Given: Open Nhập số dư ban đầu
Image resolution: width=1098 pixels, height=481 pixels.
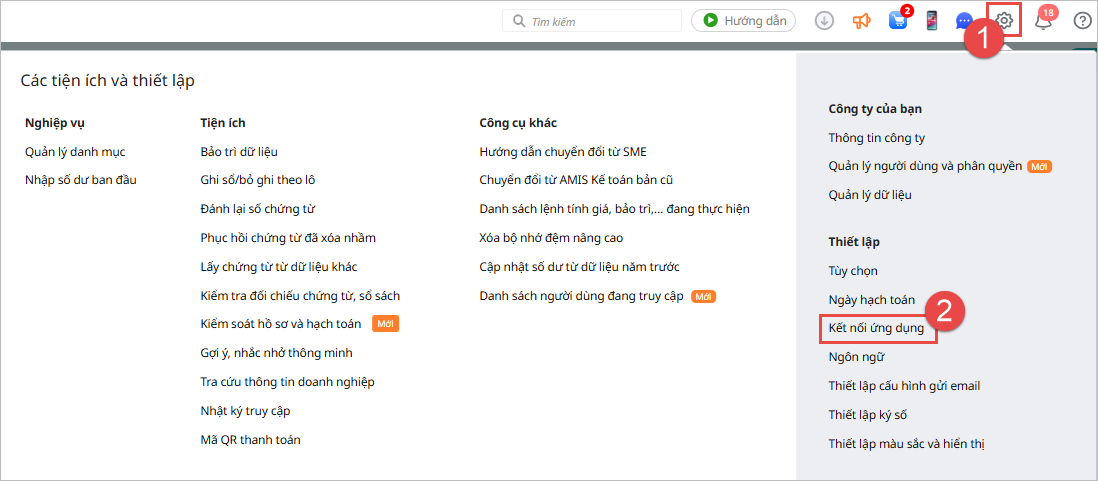Looking at the screenshot, I should click(x=80, y=180).
